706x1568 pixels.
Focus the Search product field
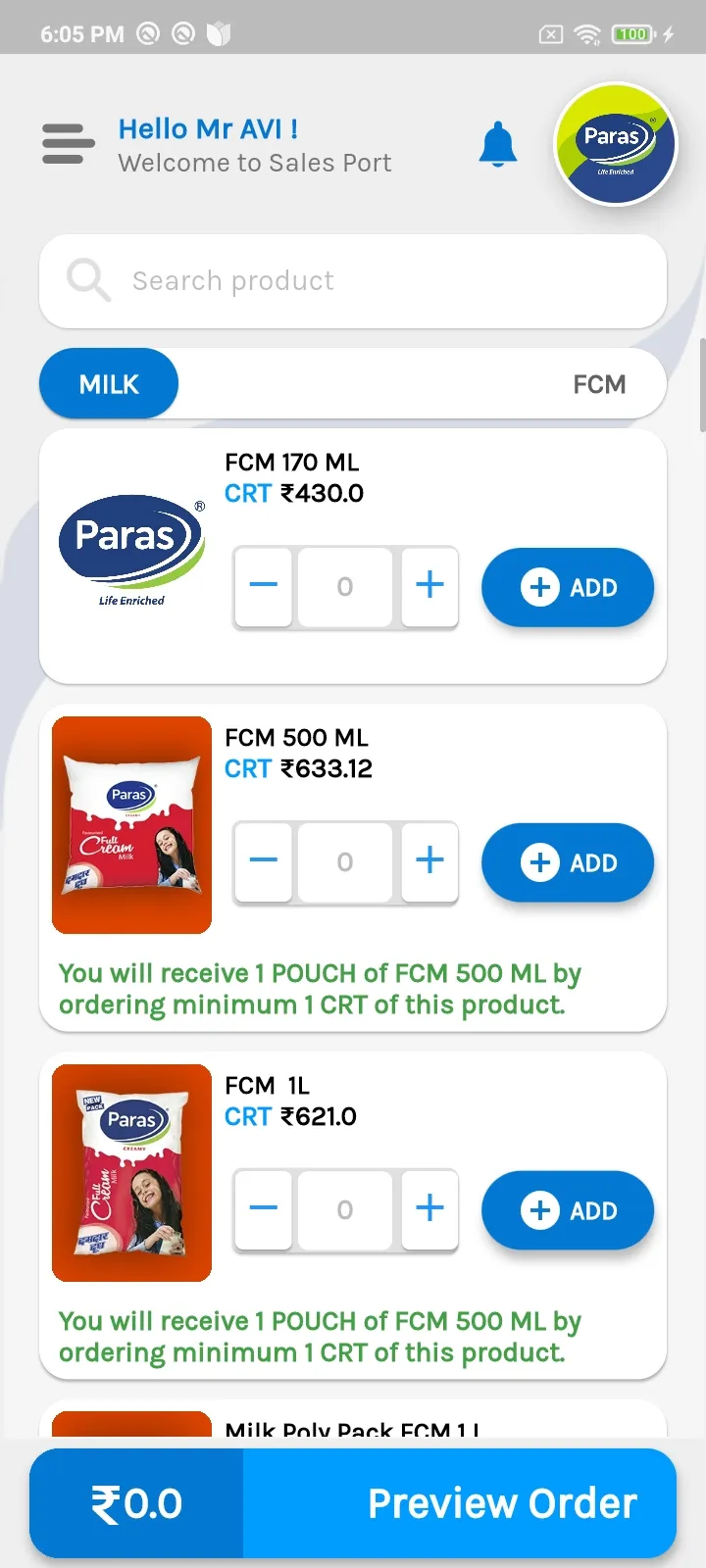coord(353,281)
